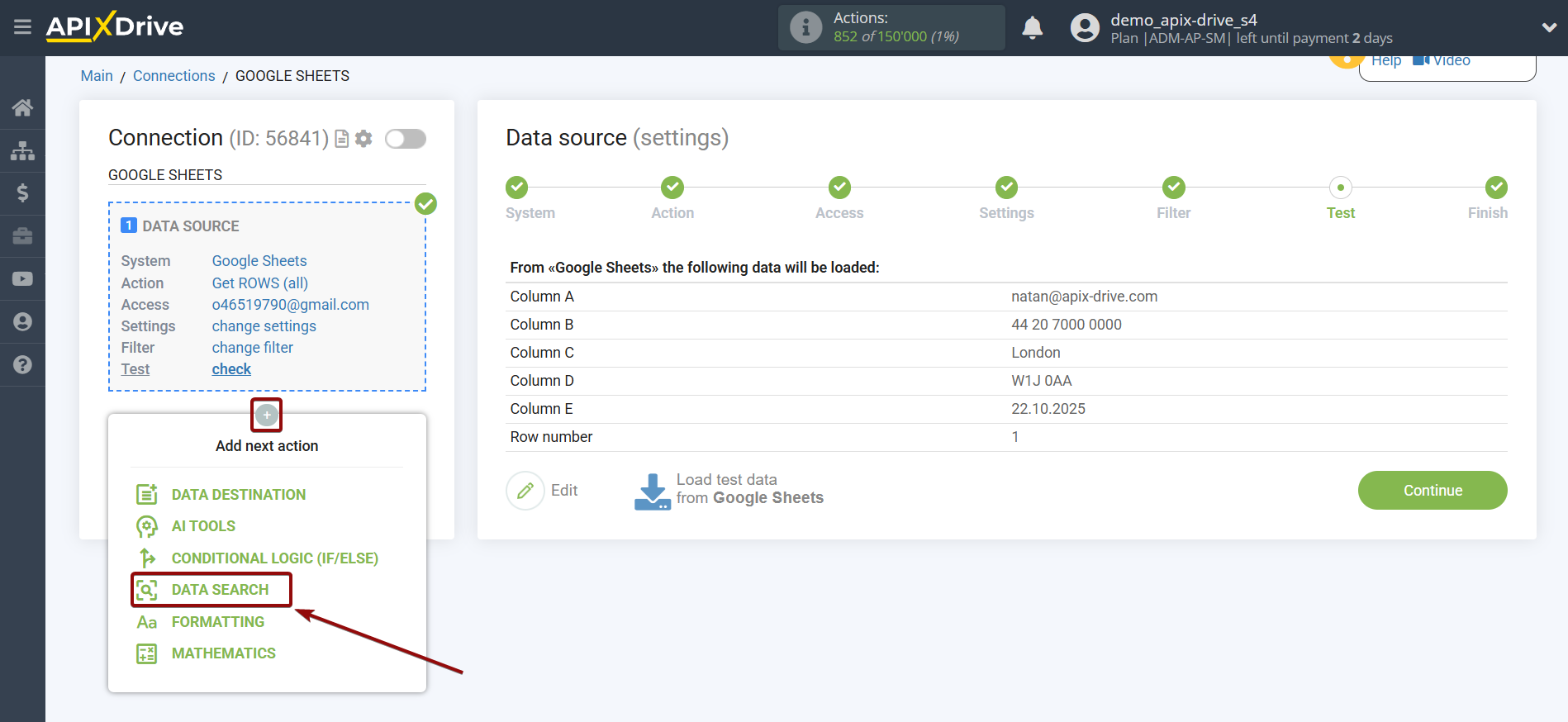Open the hamburger menu in the top bar
The image size is (1568, 722).
click(22, 27)
